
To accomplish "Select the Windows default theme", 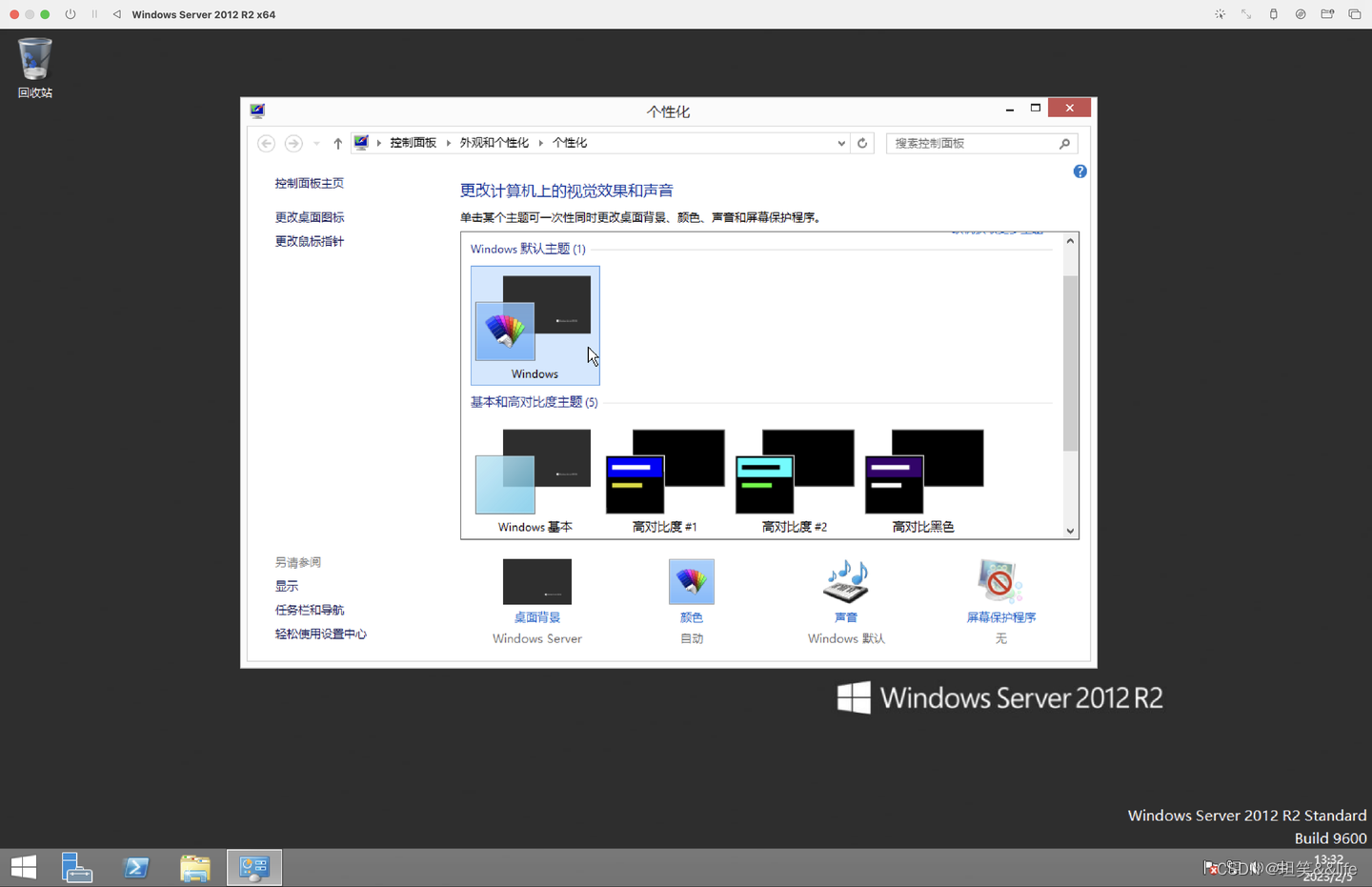I will 535,326.
